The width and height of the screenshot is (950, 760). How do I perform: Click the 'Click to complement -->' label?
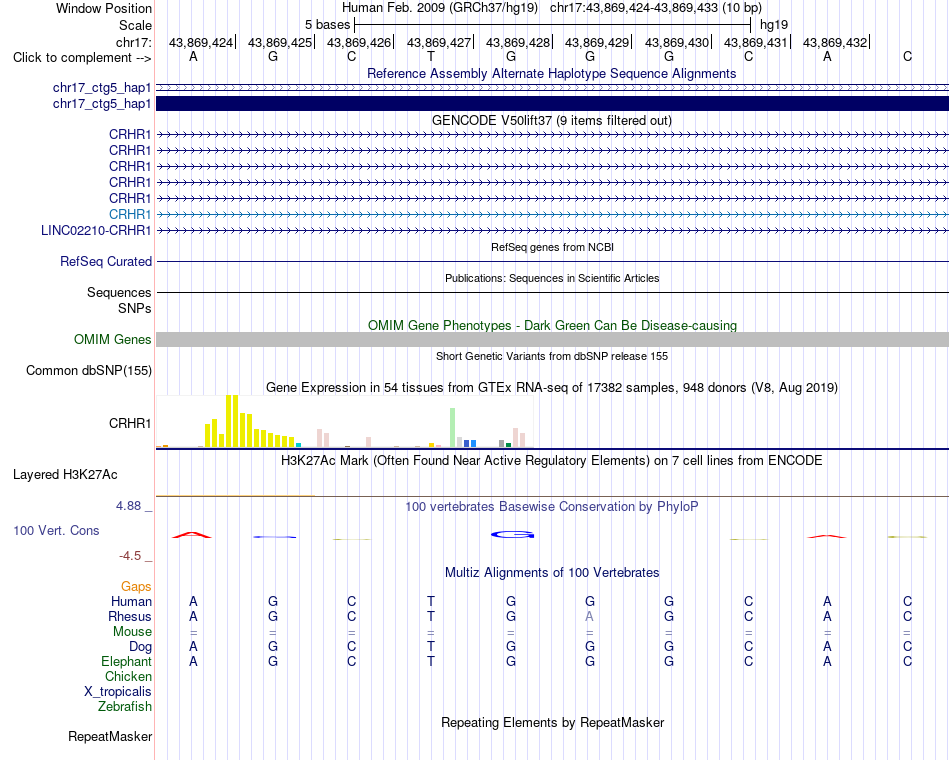[82, 58]
